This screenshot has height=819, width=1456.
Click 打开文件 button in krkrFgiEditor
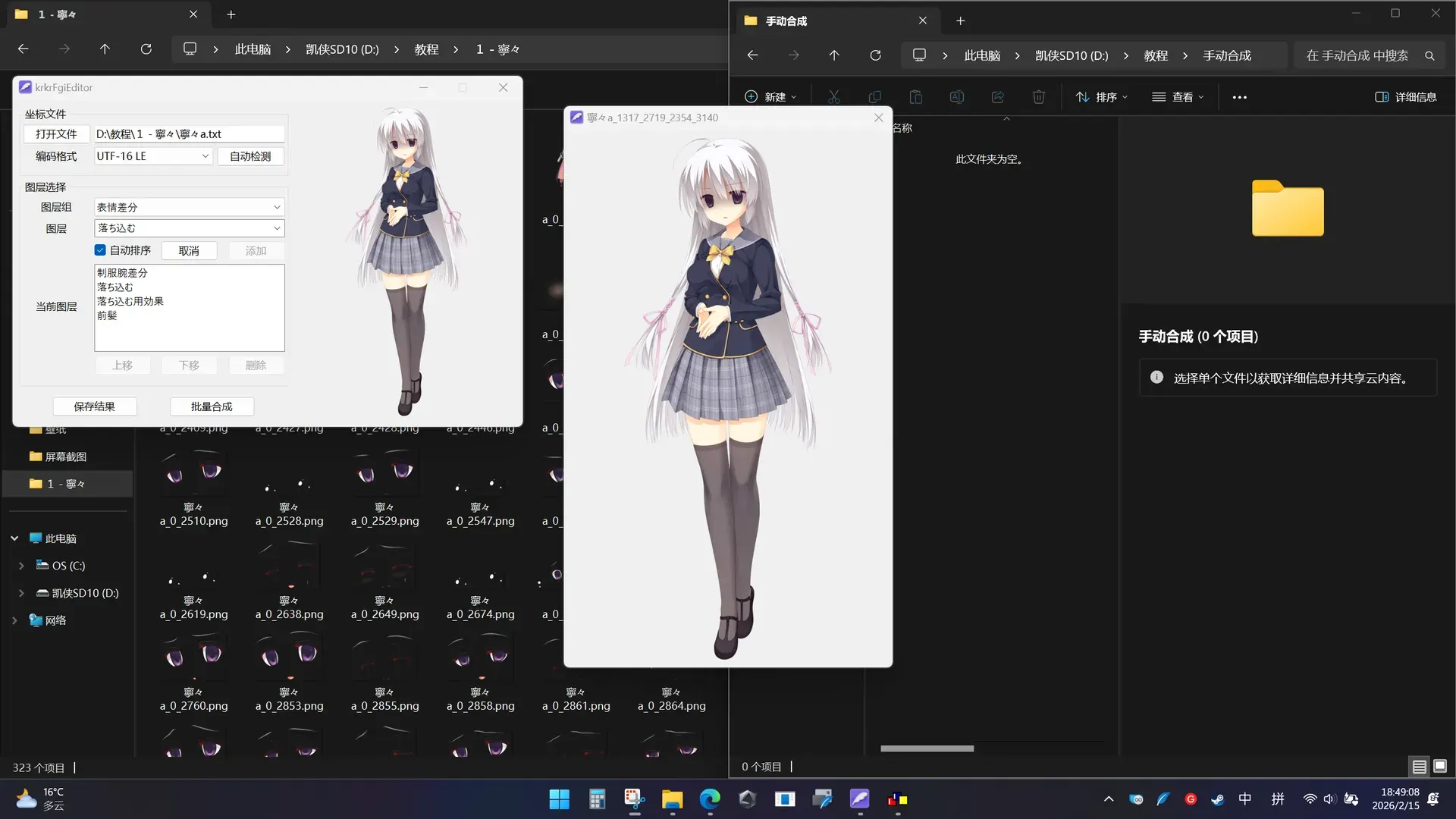coord(56,134)
